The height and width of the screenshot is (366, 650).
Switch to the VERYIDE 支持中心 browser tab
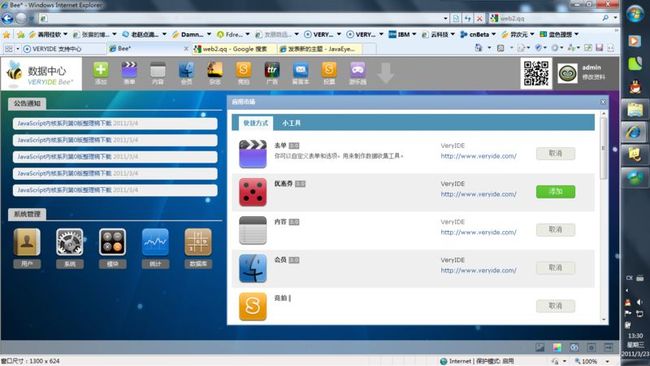click(62, 48)
